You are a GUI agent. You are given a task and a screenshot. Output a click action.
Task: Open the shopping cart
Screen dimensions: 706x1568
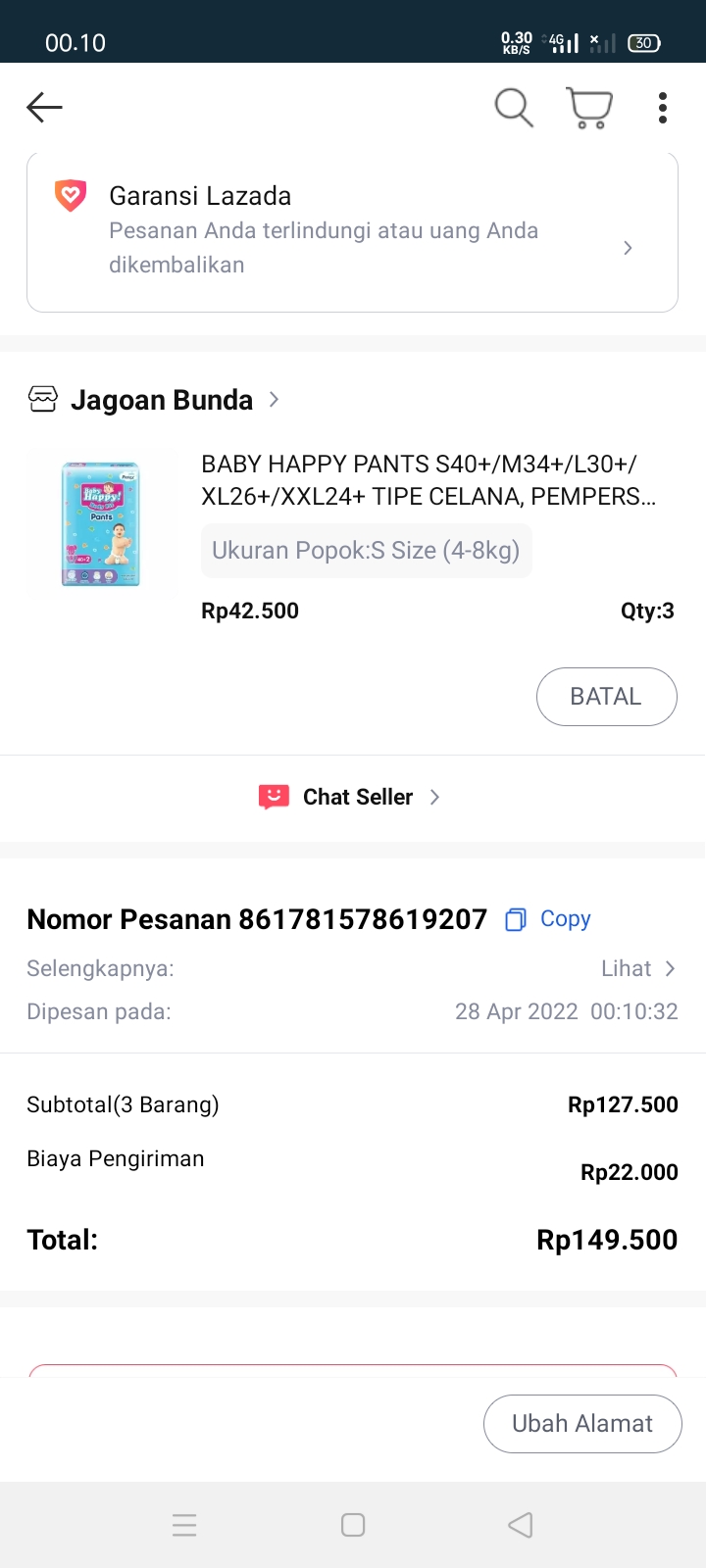589,107
